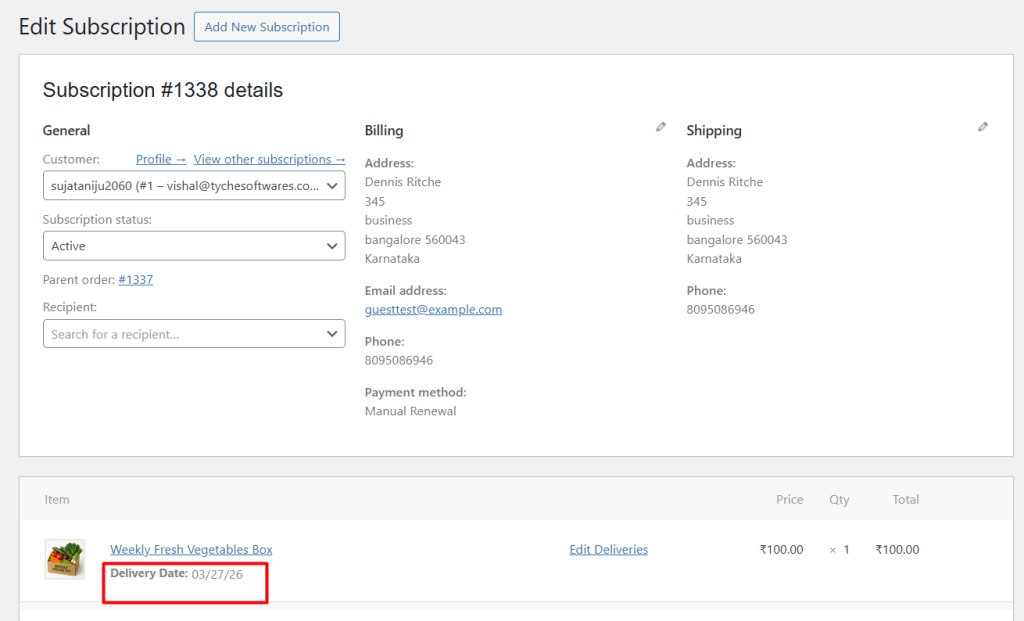The image size is (1024, 621).
Task: Click the Subscription #1338 details heading
Action: click(x=163, y=90)
